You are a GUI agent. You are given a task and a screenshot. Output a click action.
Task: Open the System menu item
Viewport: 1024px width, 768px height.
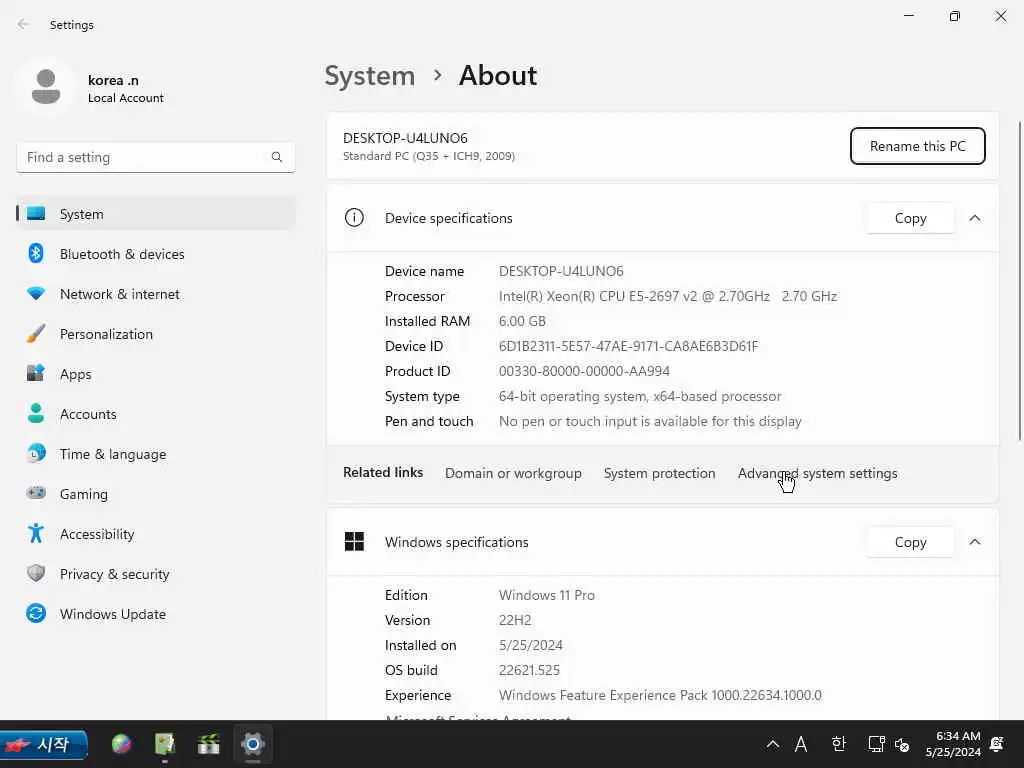point(156,214)
